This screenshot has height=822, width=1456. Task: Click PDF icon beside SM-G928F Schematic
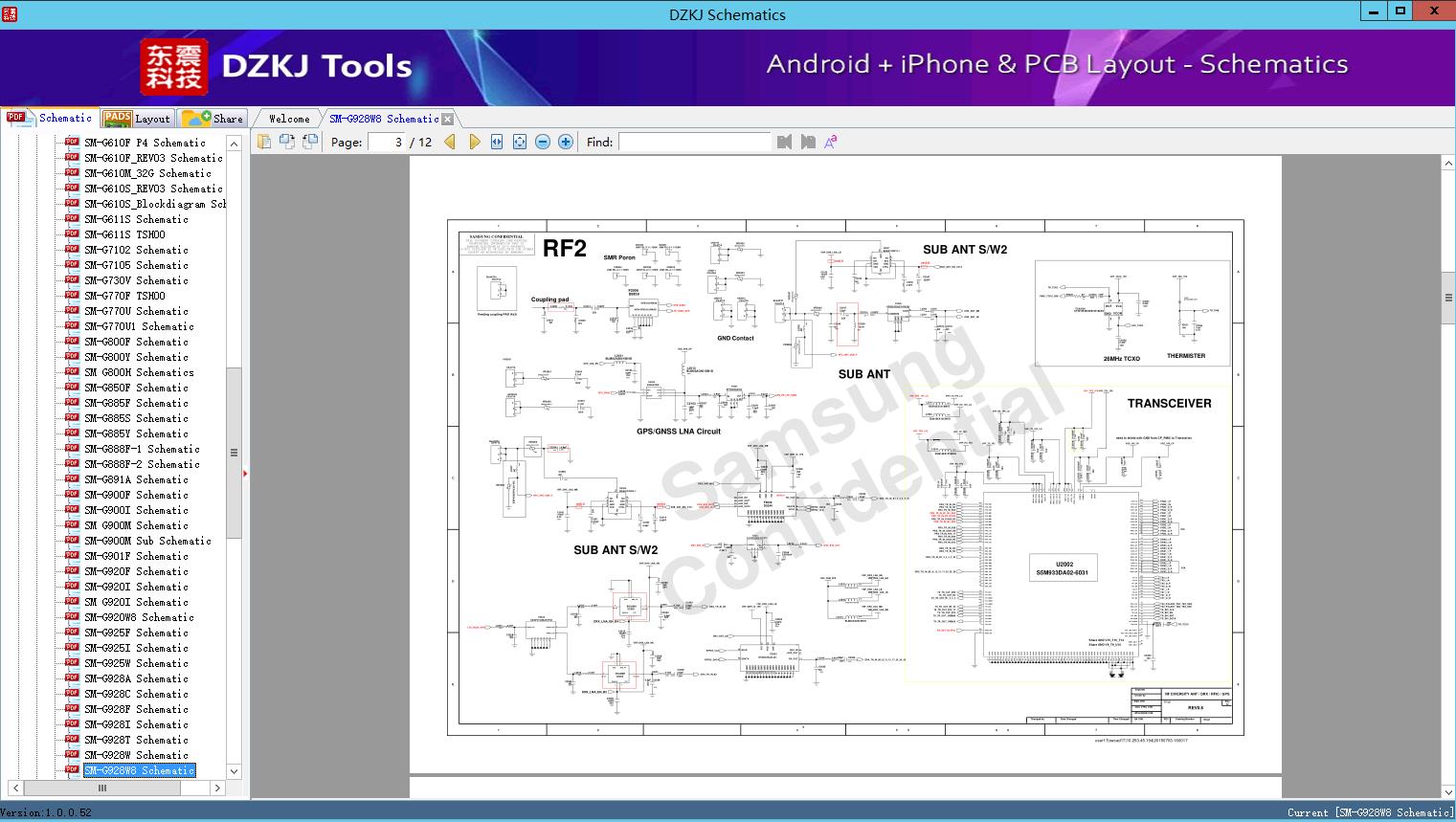(72, 708)
